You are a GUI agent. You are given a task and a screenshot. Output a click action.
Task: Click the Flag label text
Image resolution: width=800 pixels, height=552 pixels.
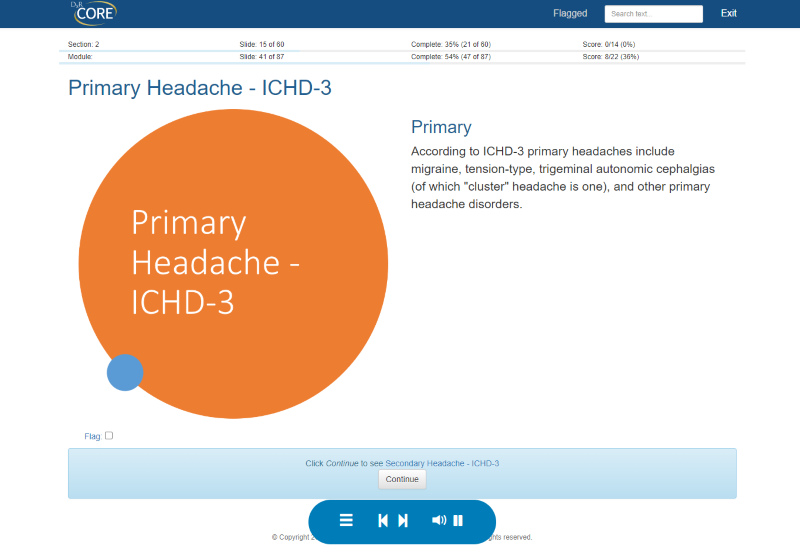92,436
